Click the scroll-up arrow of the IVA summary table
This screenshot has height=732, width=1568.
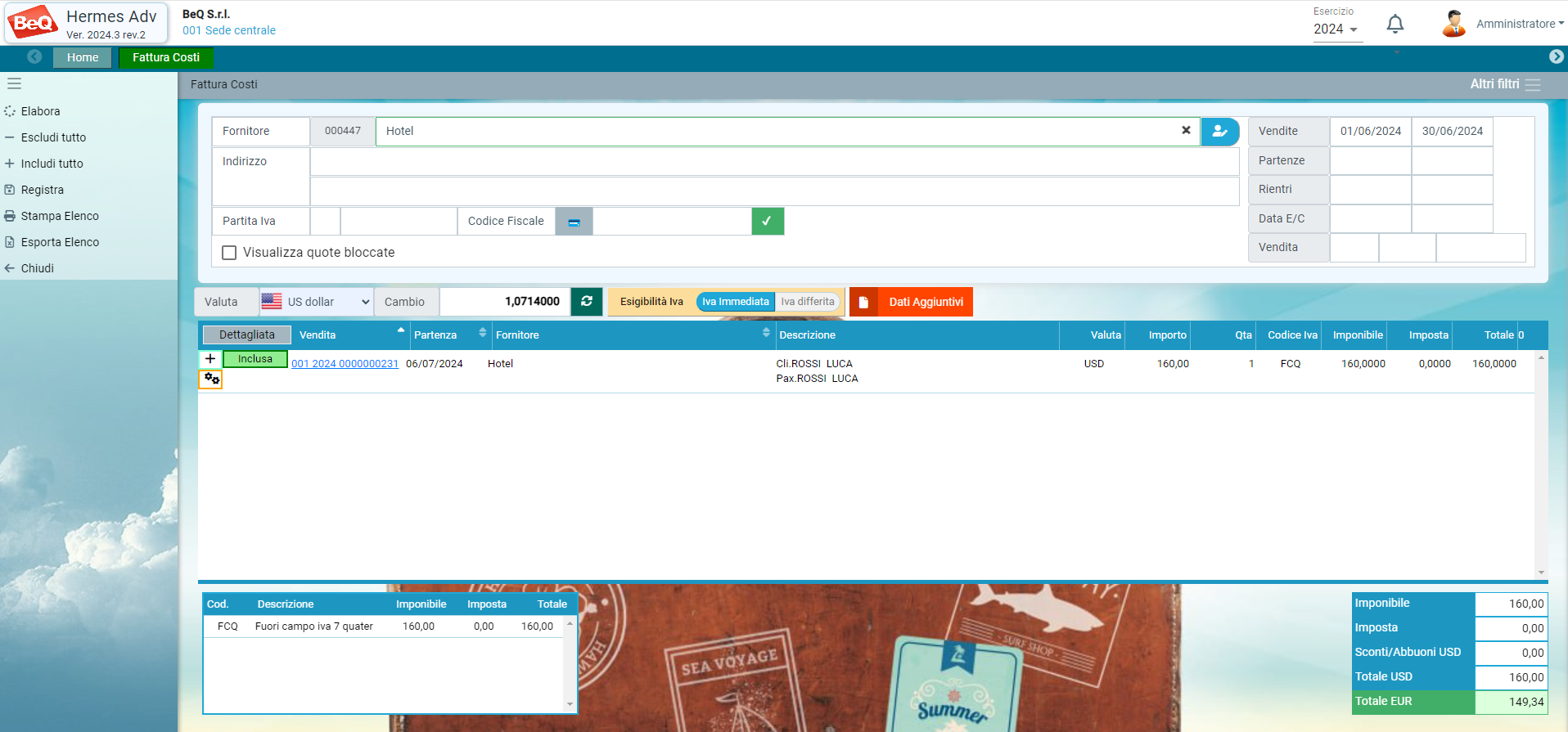point(570,623)
